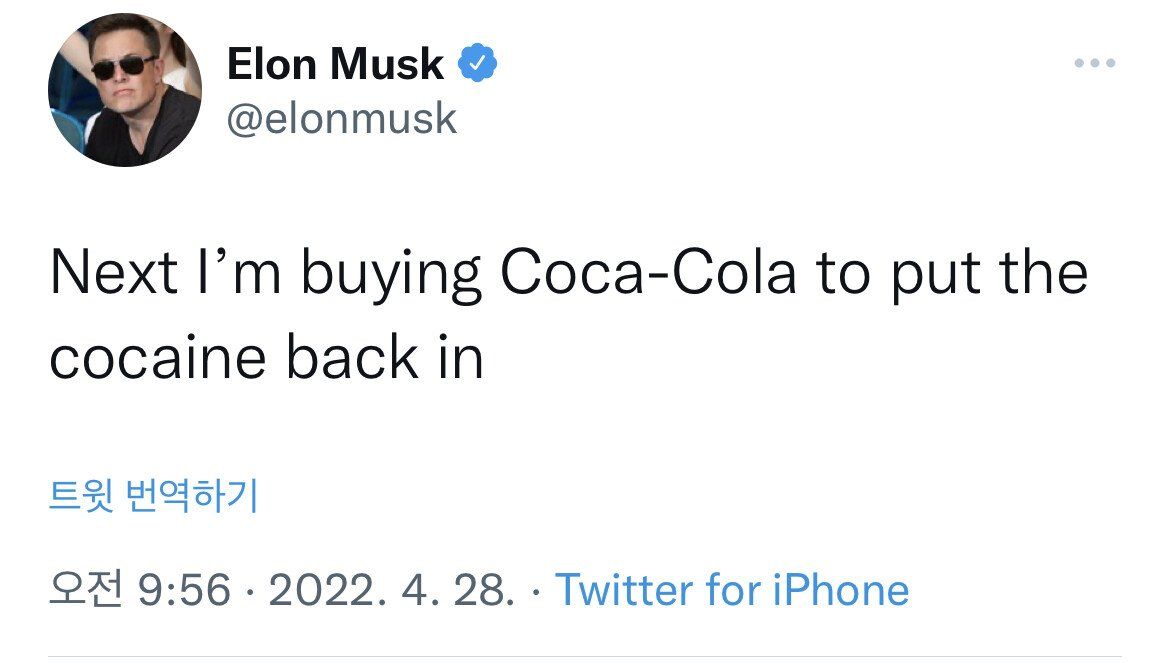The height and width of the screenshot is (662, 1170).
Task: Translate the tweet via 트윗 번역하기
Action: (x=153, y=495)
